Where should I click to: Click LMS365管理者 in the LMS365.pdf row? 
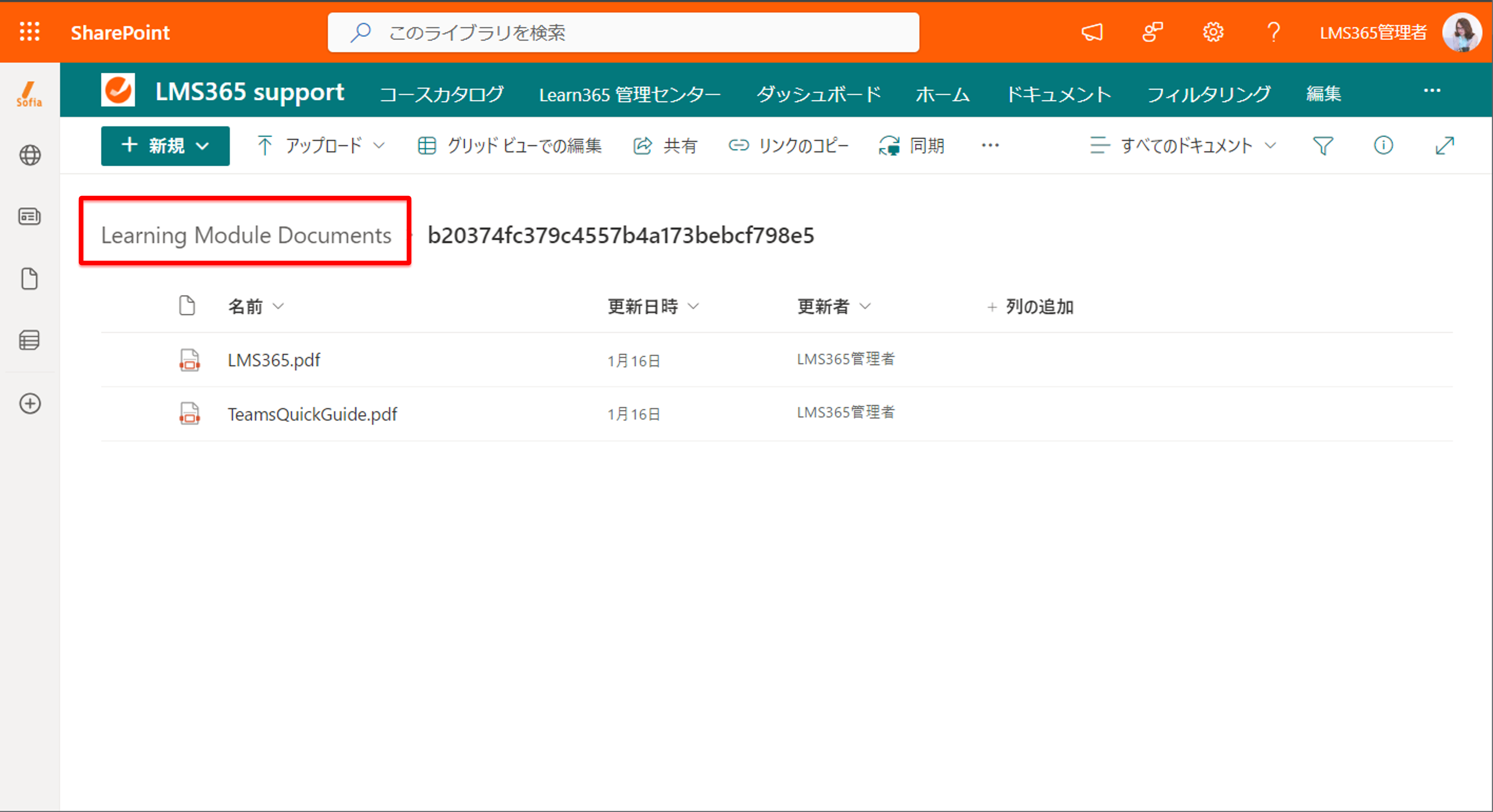point(846,359)
